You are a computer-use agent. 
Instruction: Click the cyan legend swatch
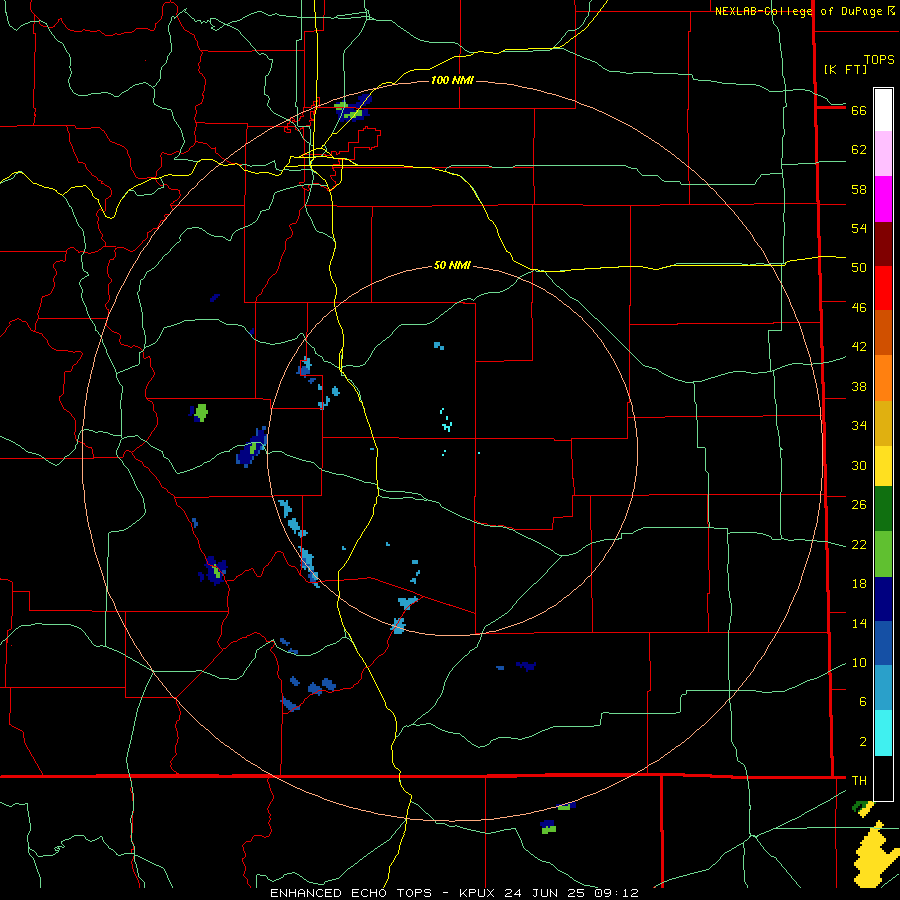coord(883,733)
